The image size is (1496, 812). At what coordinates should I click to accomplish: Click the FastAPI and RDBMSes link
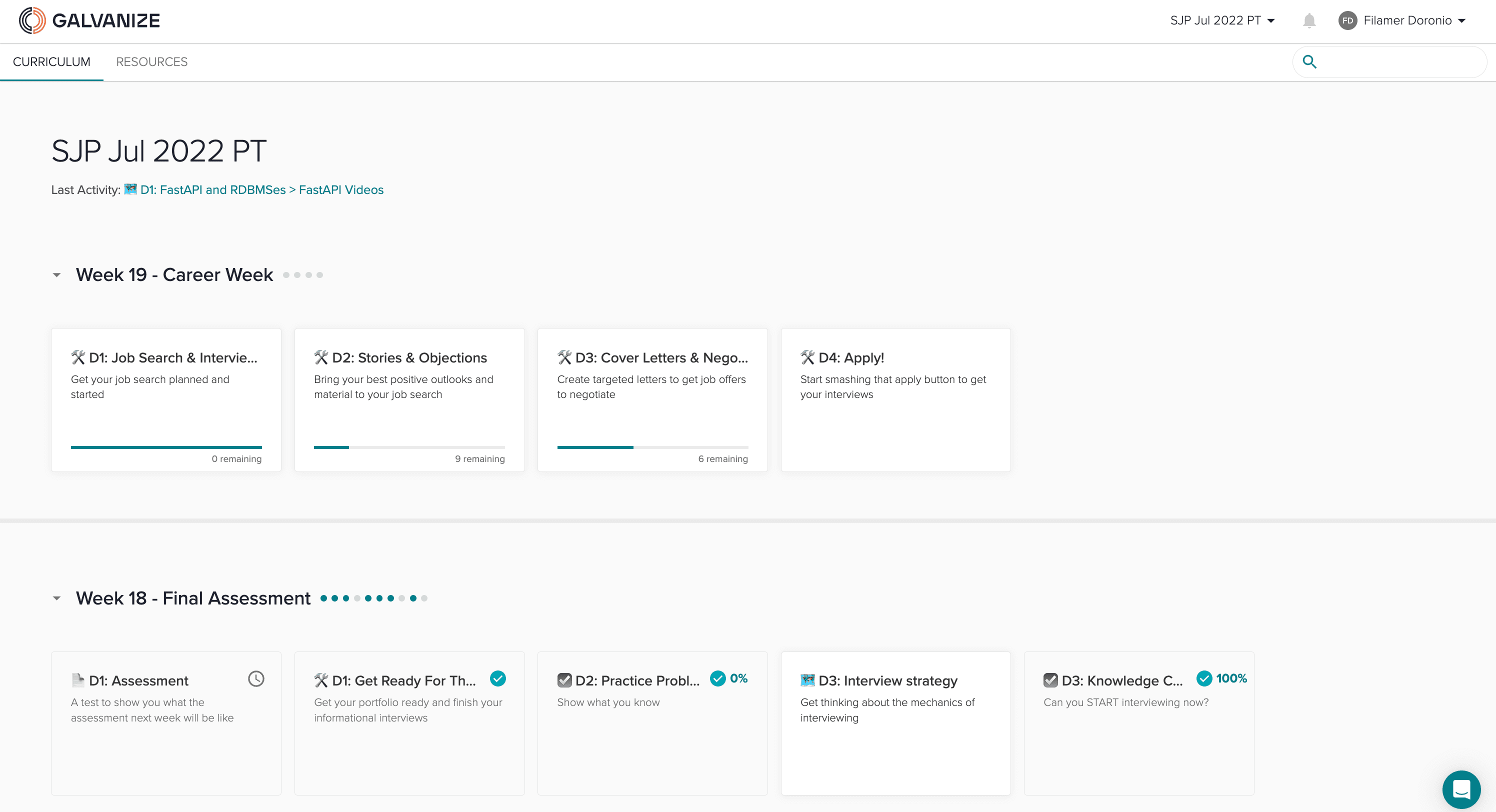(x=213, y=189)
